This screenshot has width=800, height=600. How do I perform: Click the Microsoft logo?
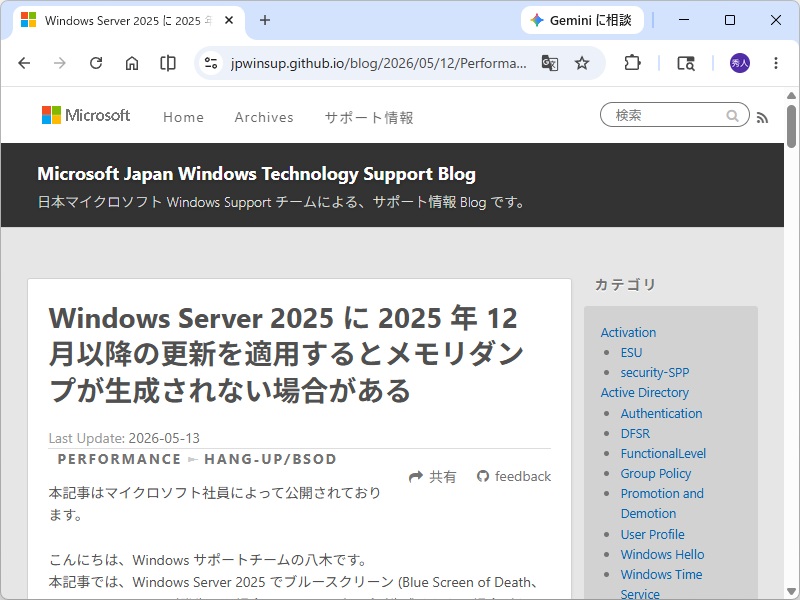86,115
